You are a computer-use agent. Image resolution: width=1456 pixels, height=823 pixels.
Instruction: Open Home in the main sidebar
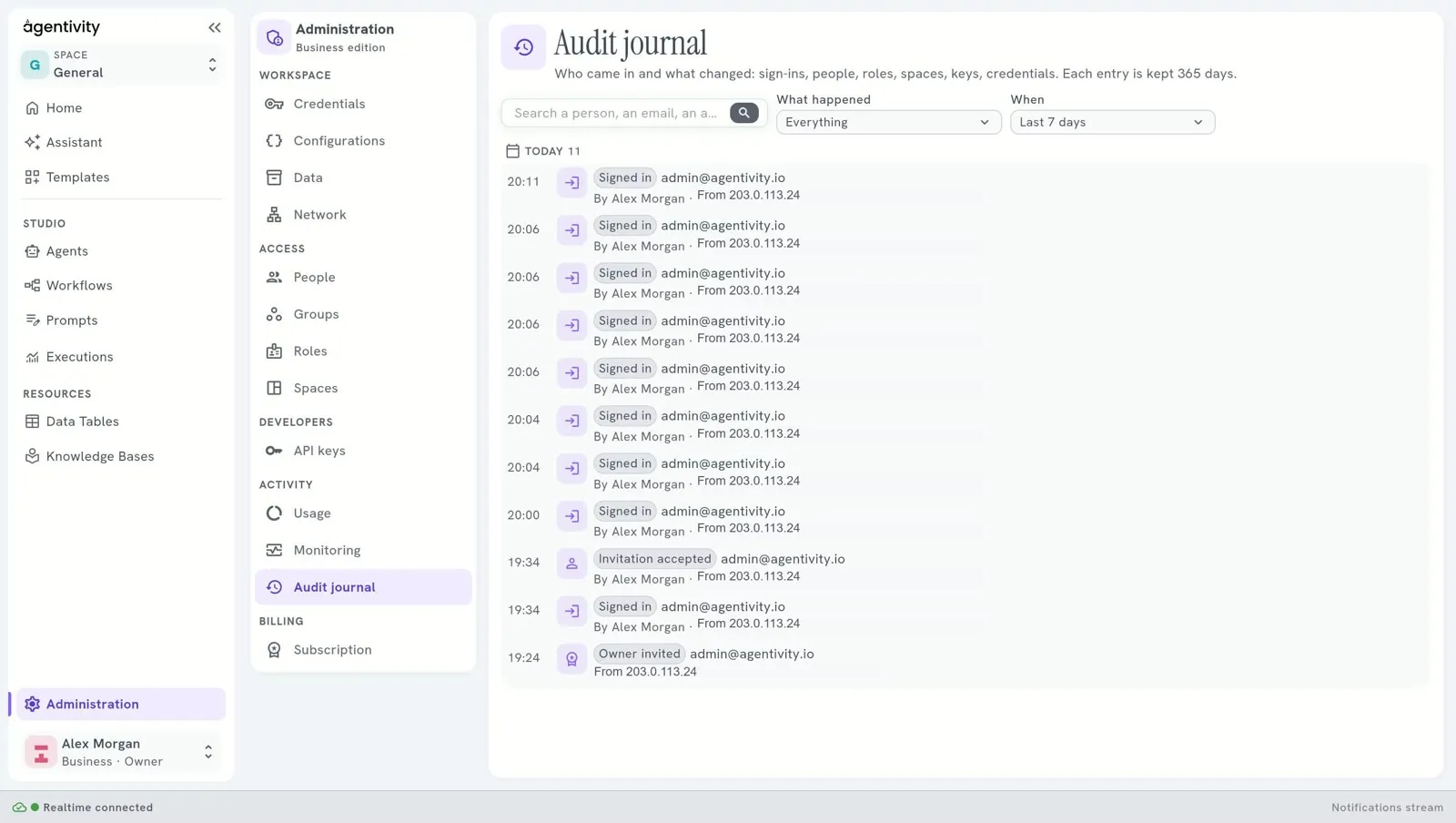tap(121, 108)
